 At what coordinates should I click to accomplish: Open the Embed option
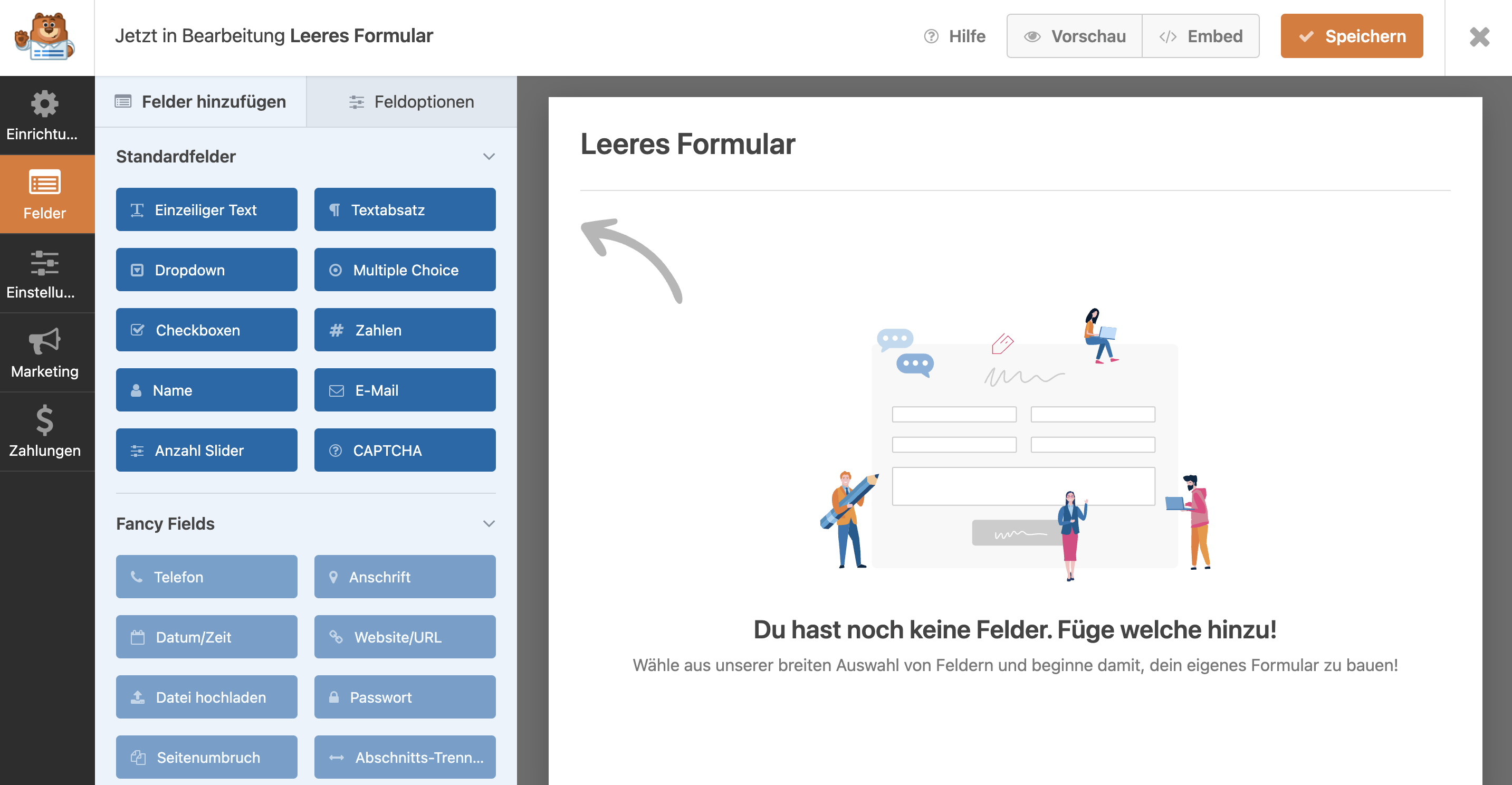[x=1200, y=36]
